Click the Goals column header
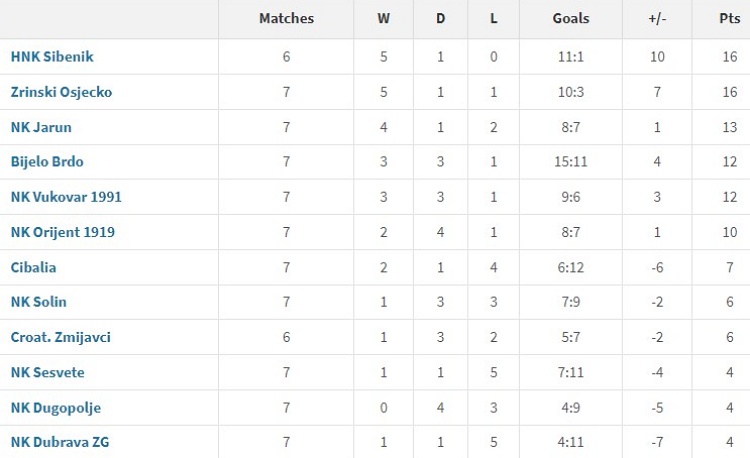The height and width of the screenshot is (458, 750). tap(571, 19)
